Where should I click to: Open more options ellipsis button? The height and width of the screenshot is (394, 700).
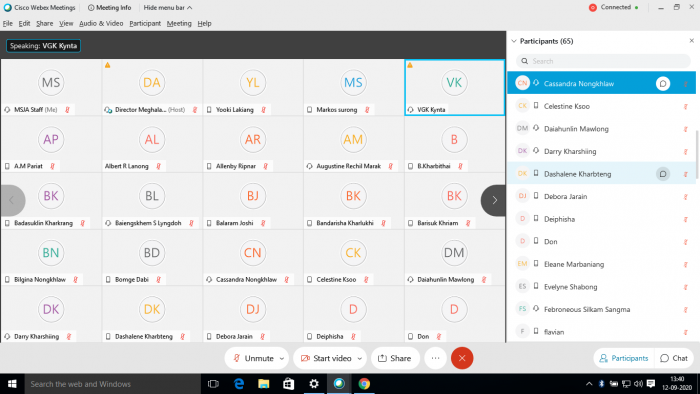pos(435,358)
